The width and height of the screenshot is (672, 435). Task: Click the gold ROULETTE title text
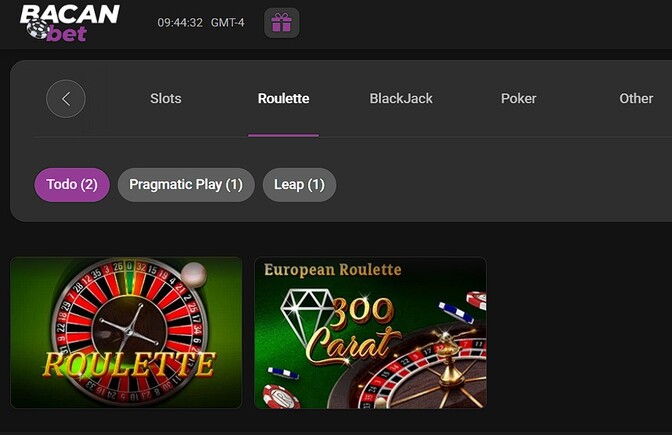[x=129, y=365]
